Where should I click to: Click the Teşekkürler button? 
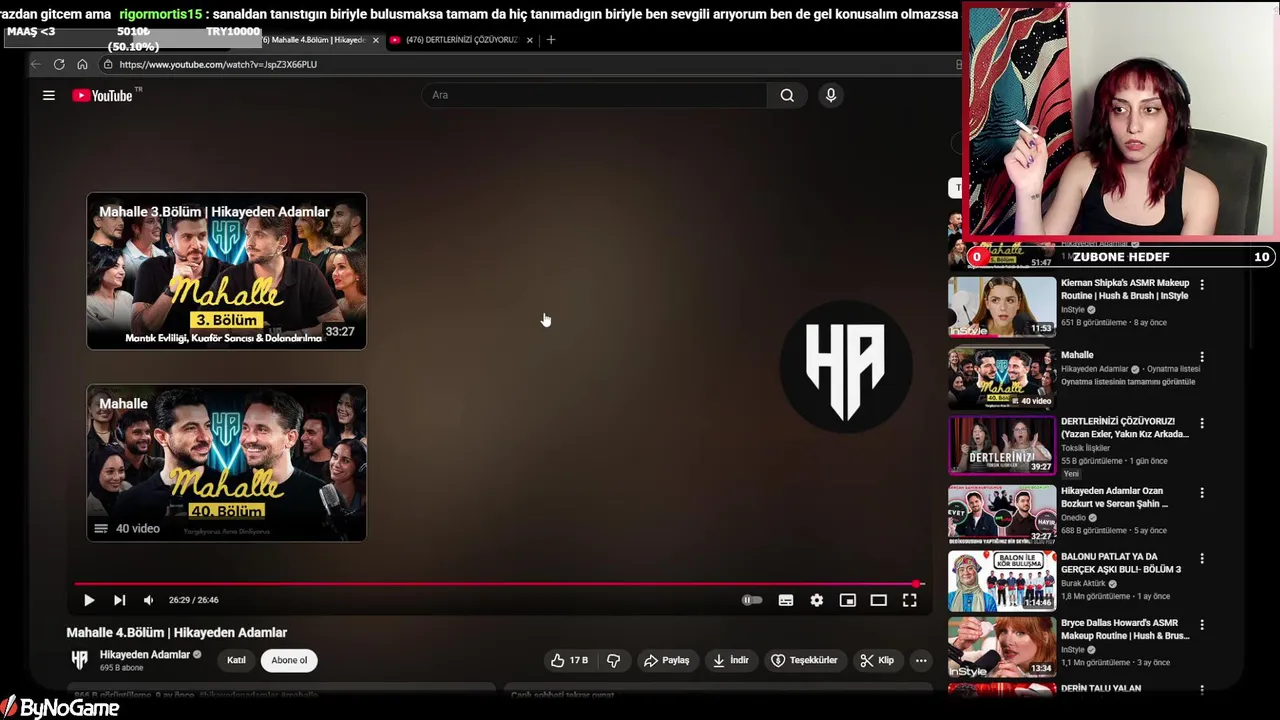pos(805,660)
